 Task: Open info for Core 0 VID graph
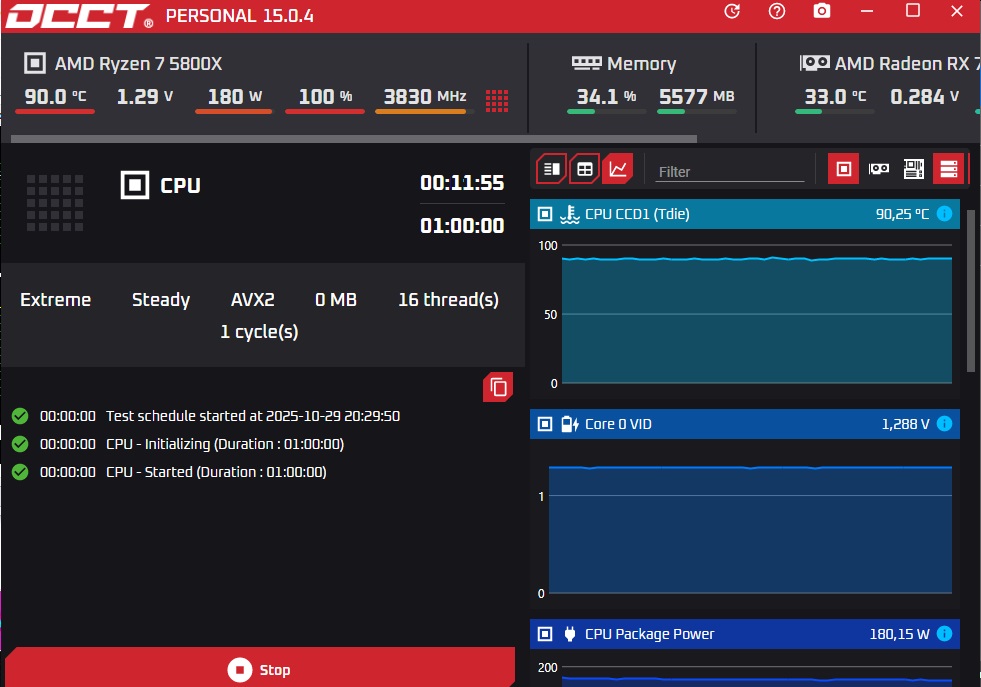[x=944, y=424]
